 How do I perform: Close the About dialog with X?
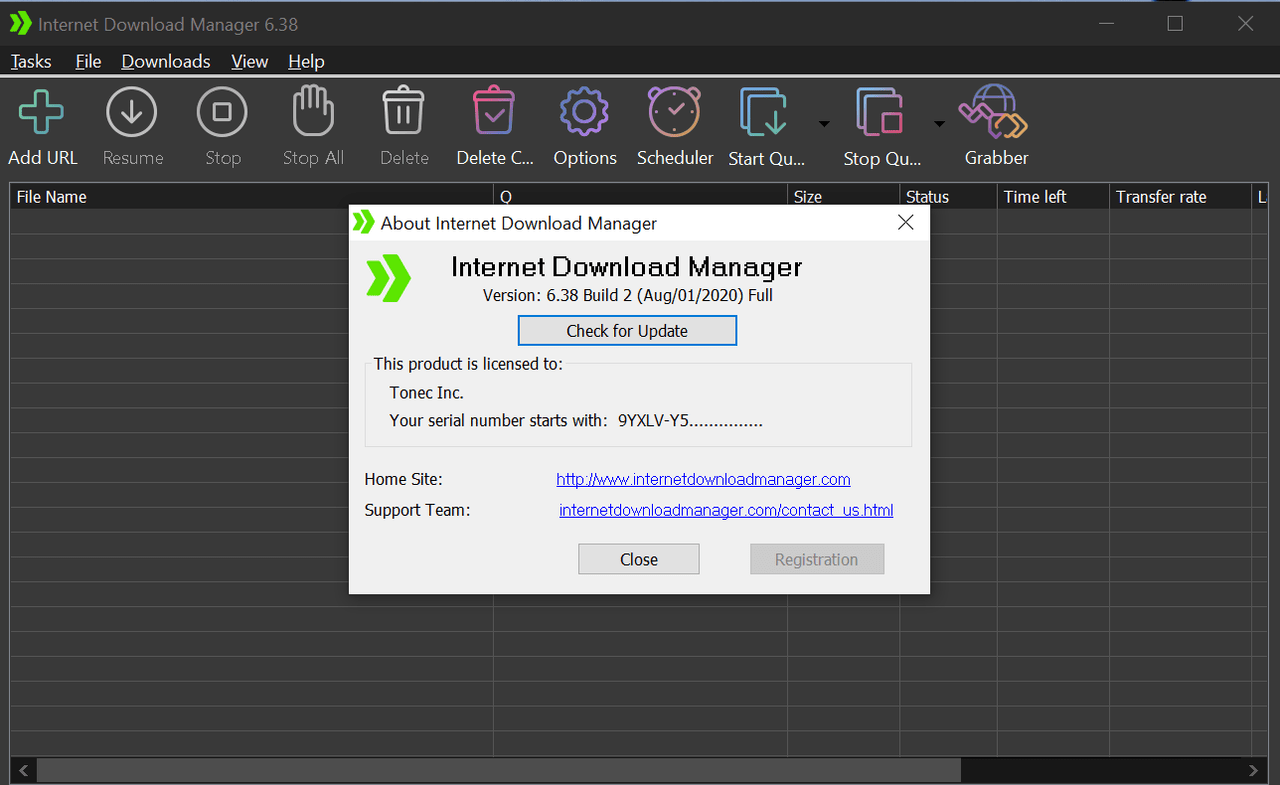point(905,223)
